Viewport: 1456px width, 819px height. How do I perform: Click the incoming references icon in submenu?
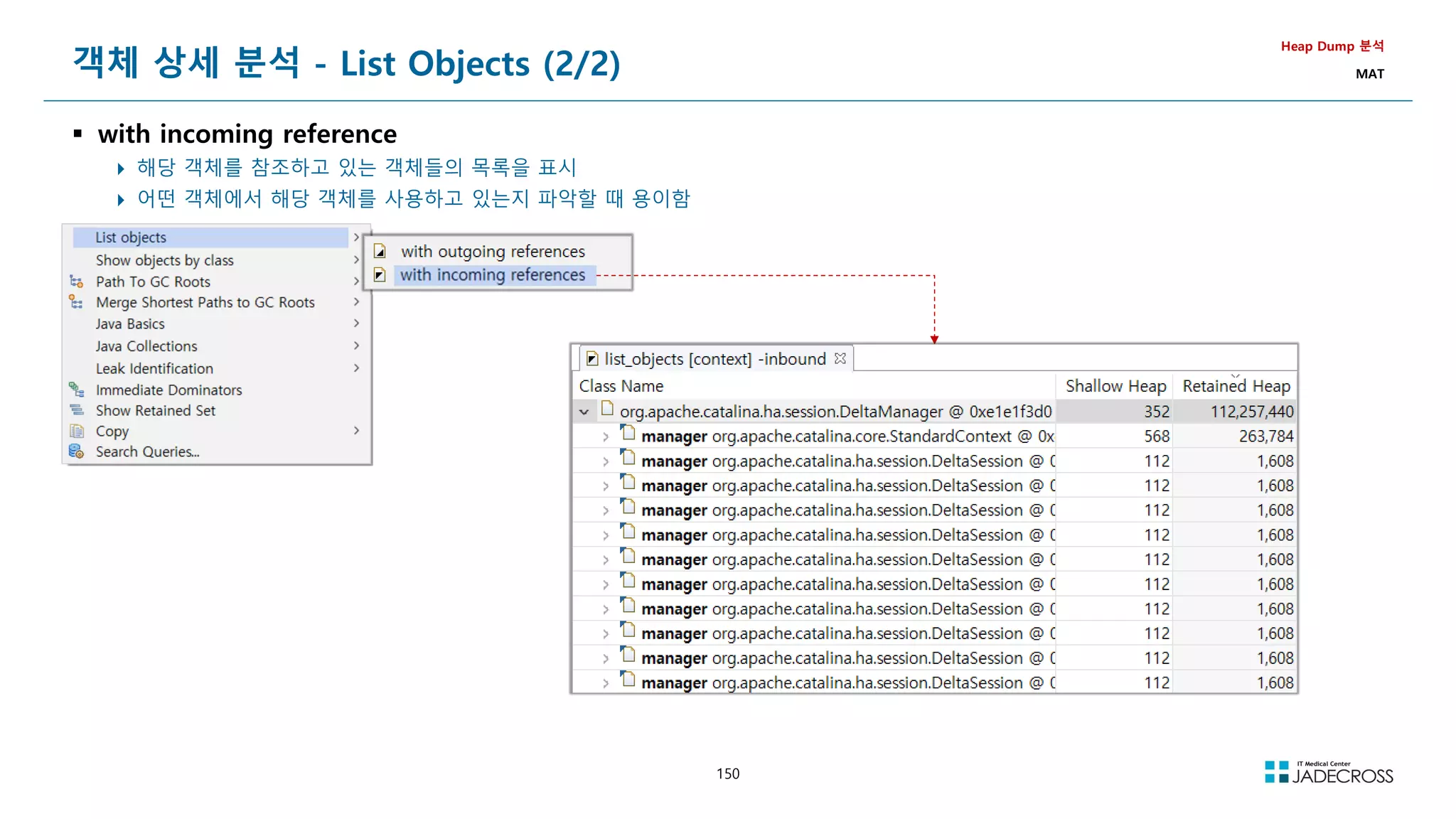click(x=380, y=275)
